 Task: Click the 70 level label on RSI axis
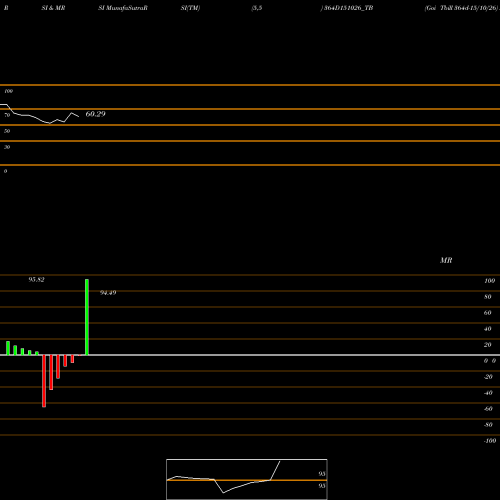7,115
